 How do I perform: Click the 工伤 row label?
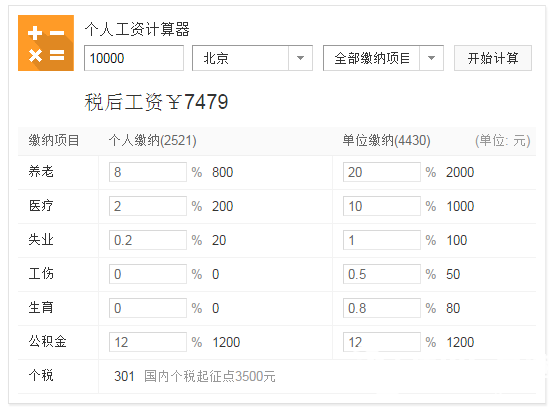(x=41, y=274)
